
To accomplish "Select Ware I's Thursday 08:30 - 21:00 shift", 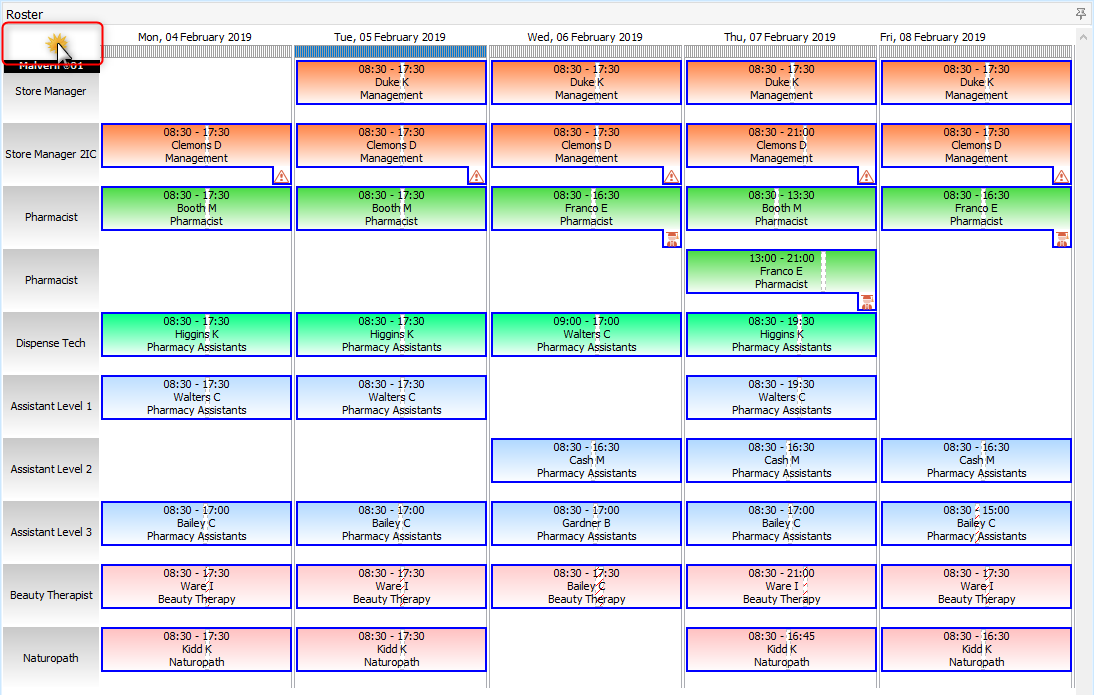I will (781, 586).
